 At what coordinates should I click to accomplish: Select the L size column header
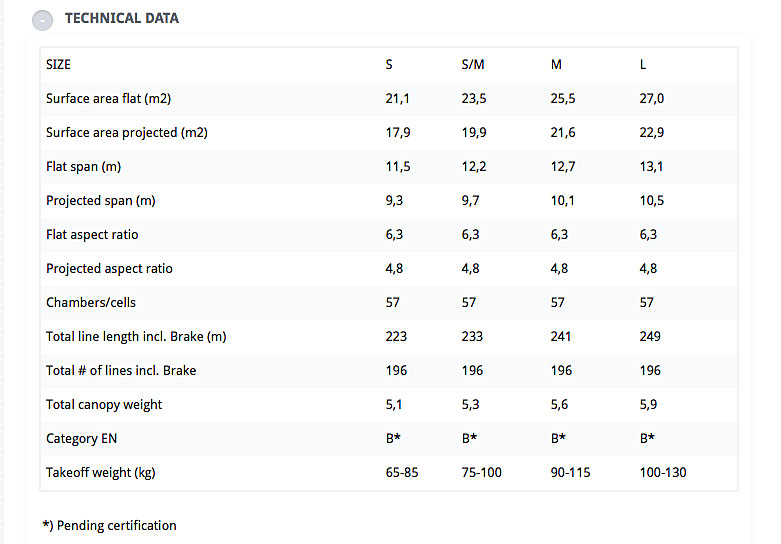(643, 65)
